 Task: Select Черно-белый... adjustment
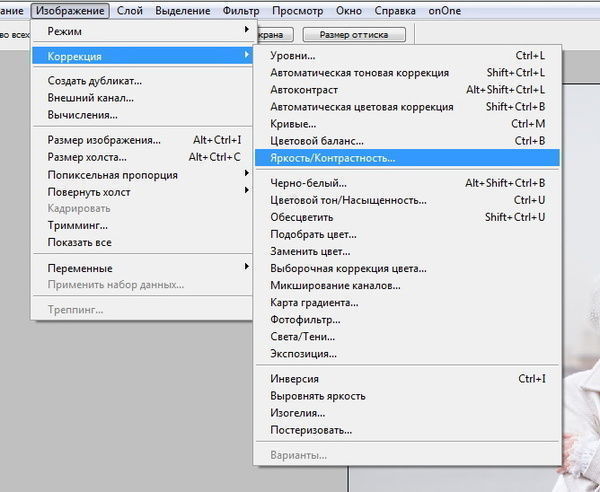coord(309,183)
